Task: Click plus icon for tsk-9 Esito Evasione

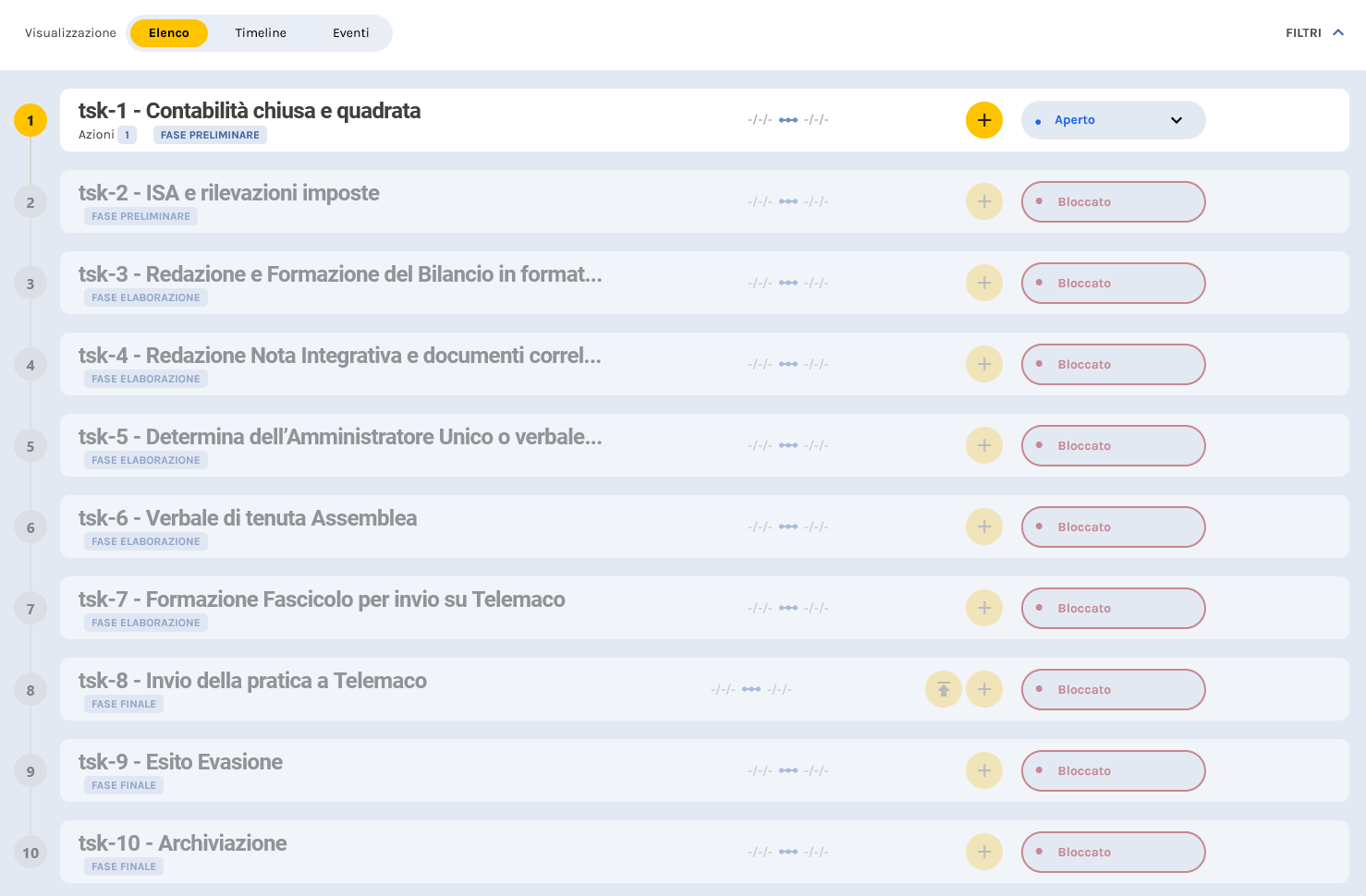Action: point(983,770)
